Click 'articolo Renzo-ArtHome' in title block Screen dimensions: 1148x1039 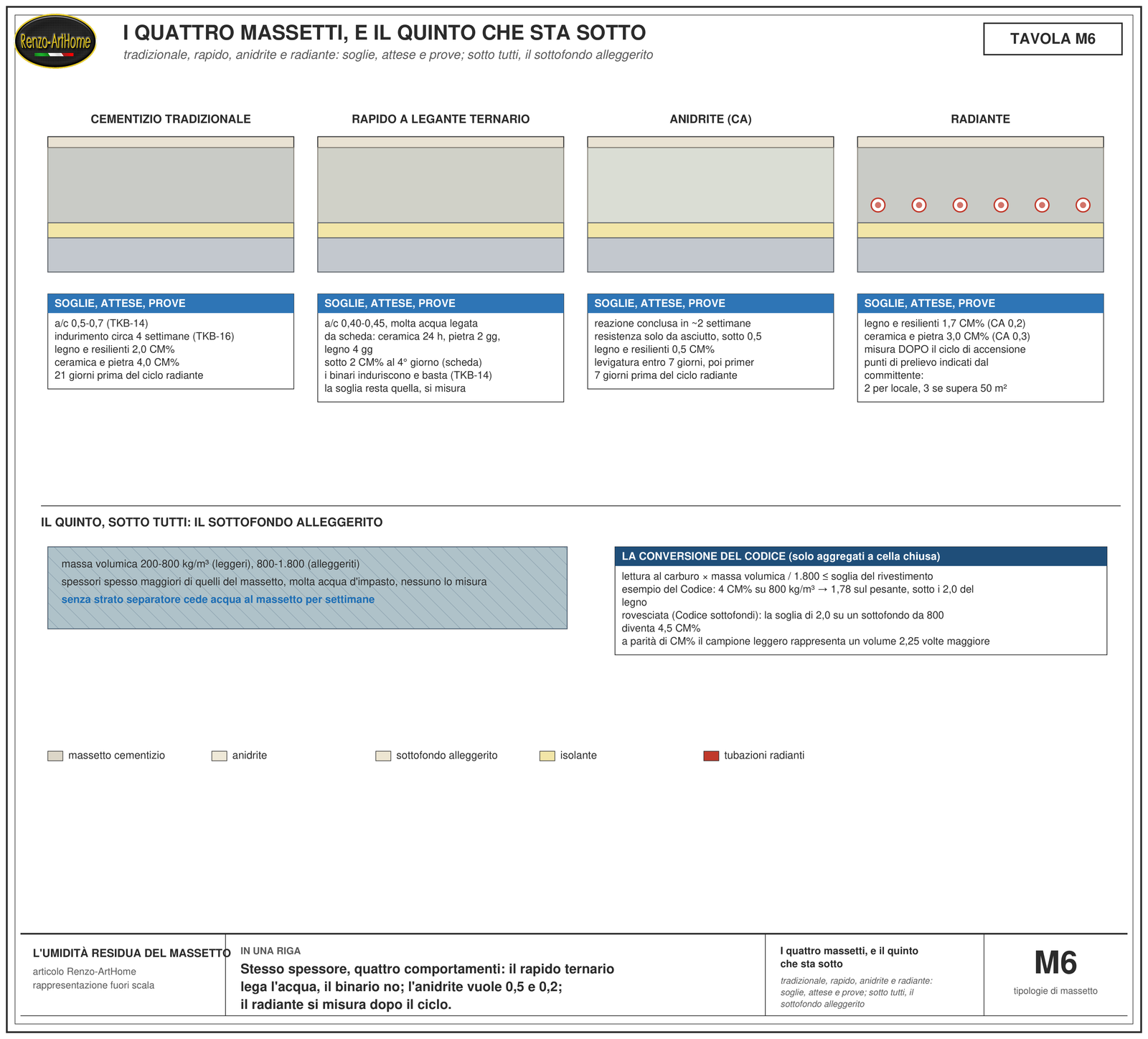point(85,972)
